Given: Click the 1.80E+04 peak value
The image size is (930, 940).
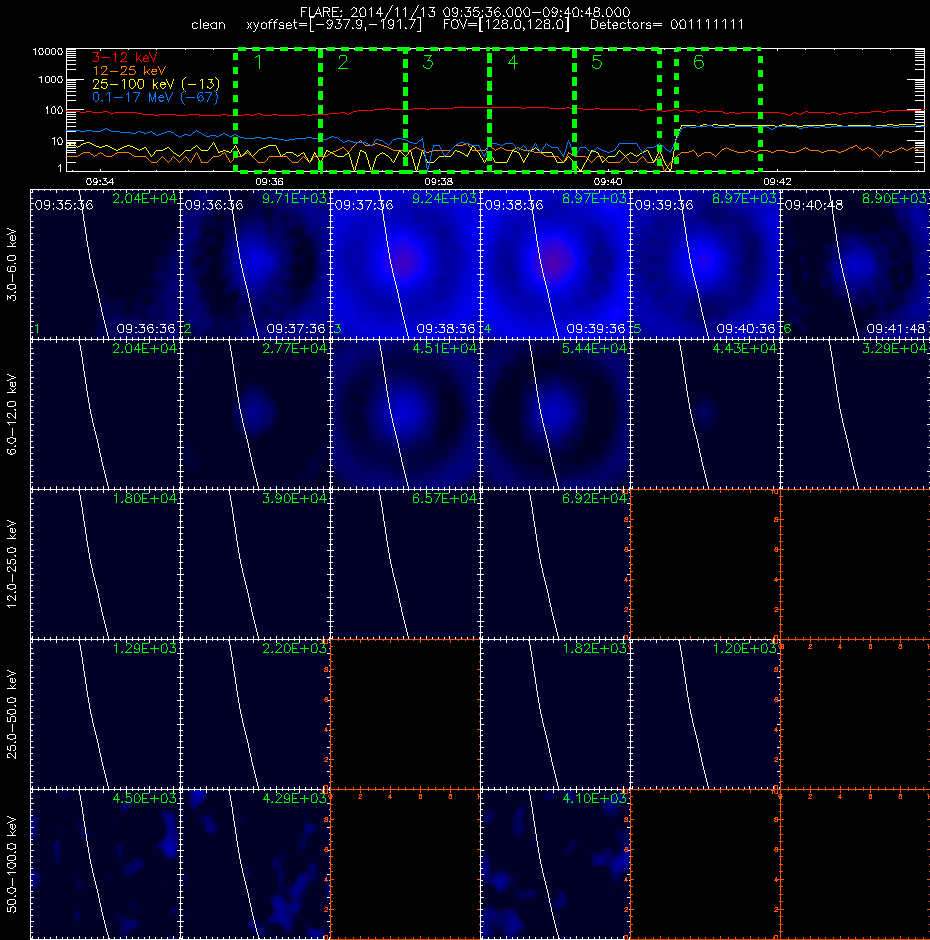Looking at the screenshot, I should point(145,498).
